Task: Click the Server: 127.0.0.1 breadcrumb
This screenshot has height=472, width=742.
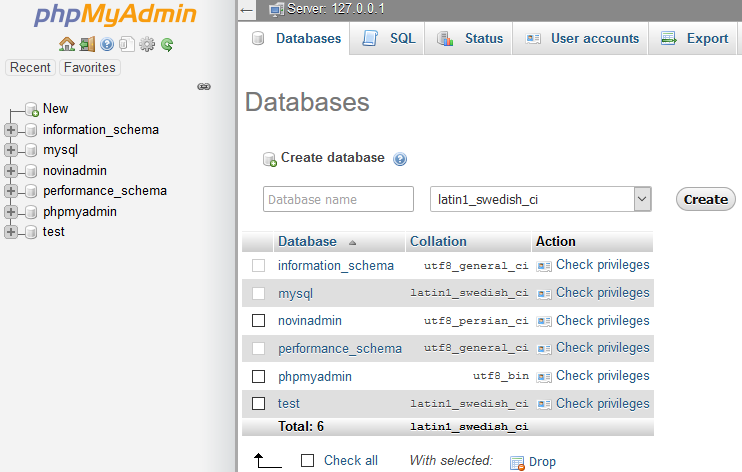Action: 336,9
